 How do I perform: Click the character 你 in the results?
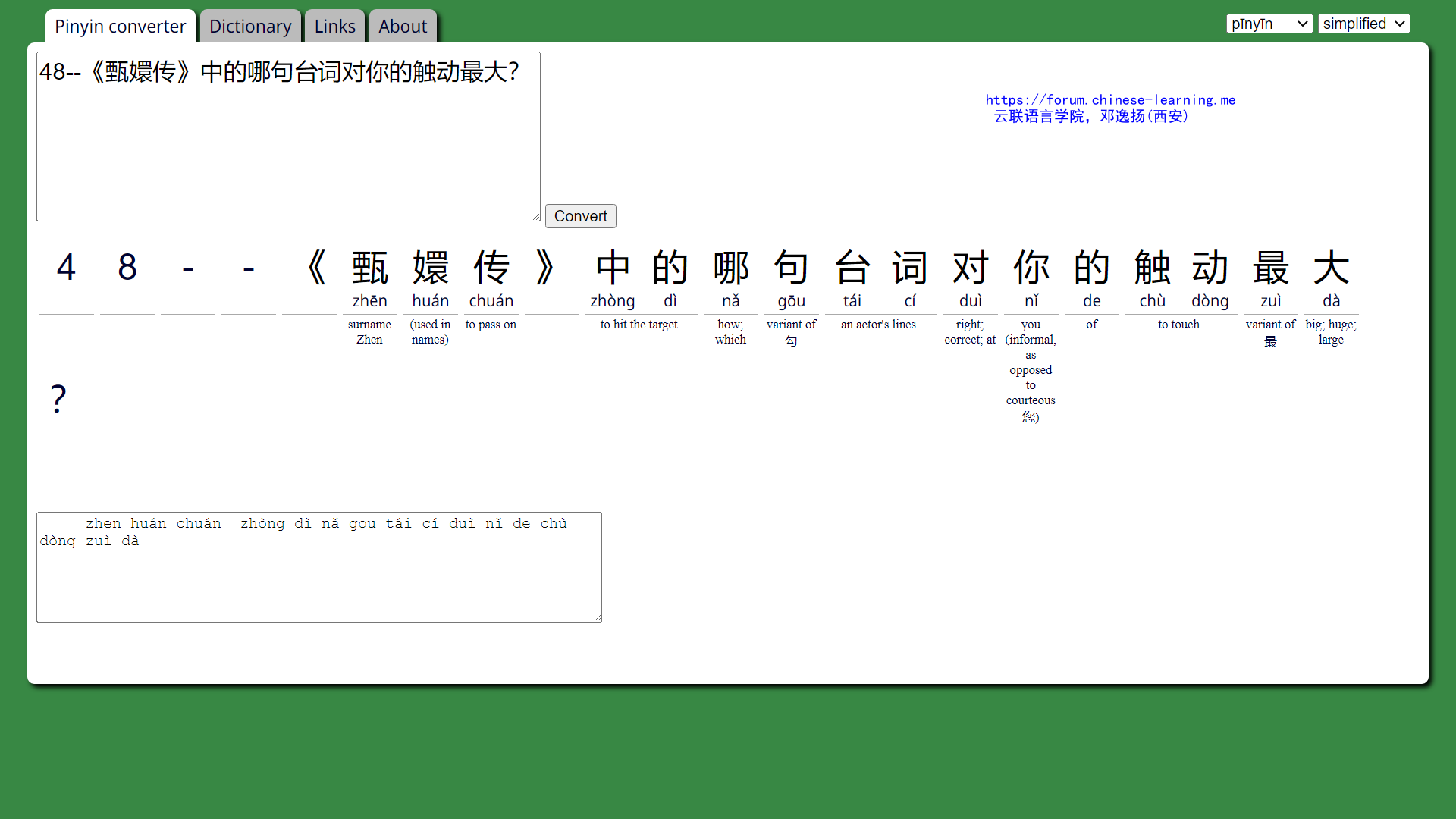(x=1031, y=268)
